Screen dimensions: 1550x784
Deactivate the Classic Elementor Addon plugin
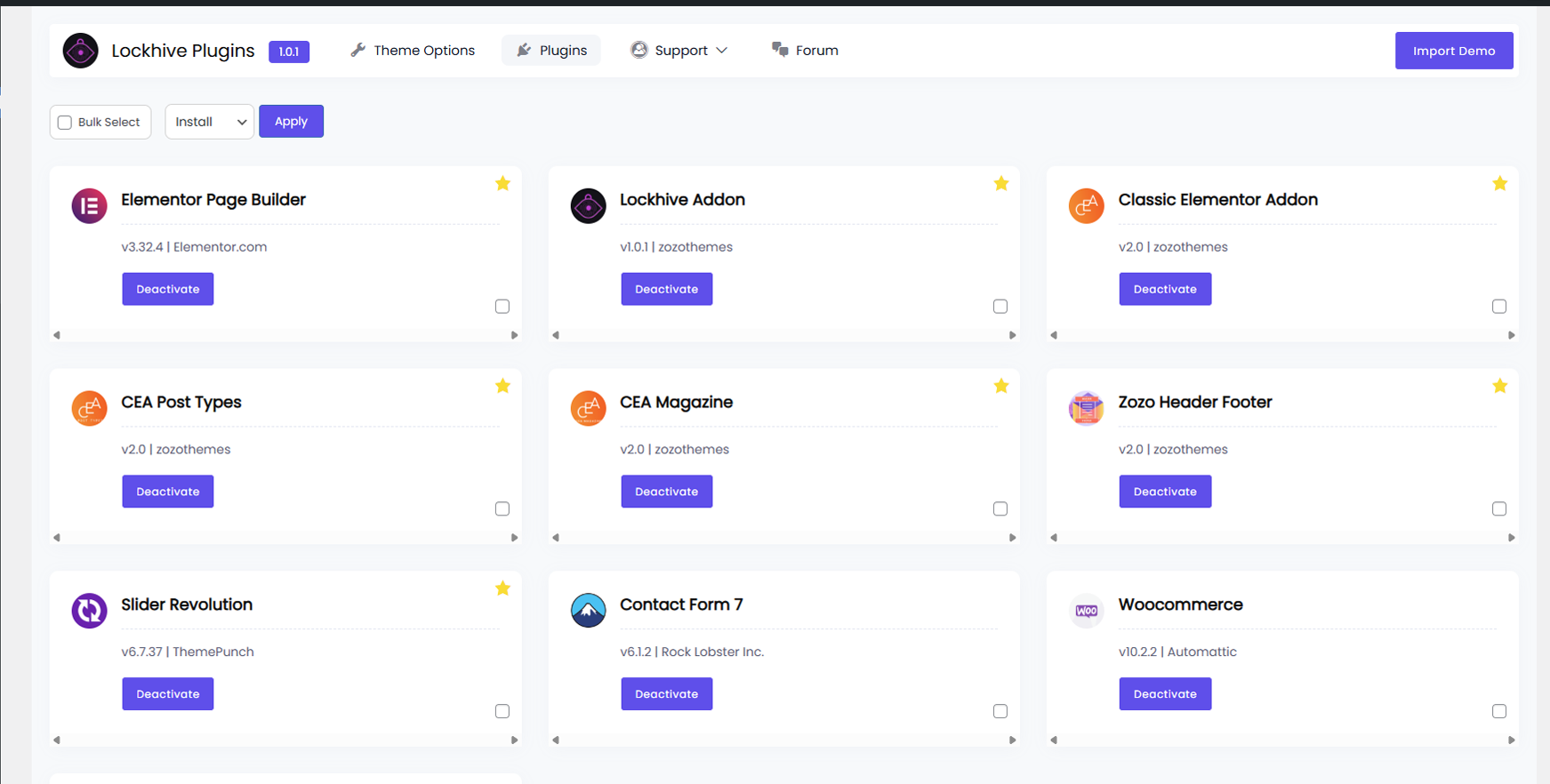(1165, 289)
